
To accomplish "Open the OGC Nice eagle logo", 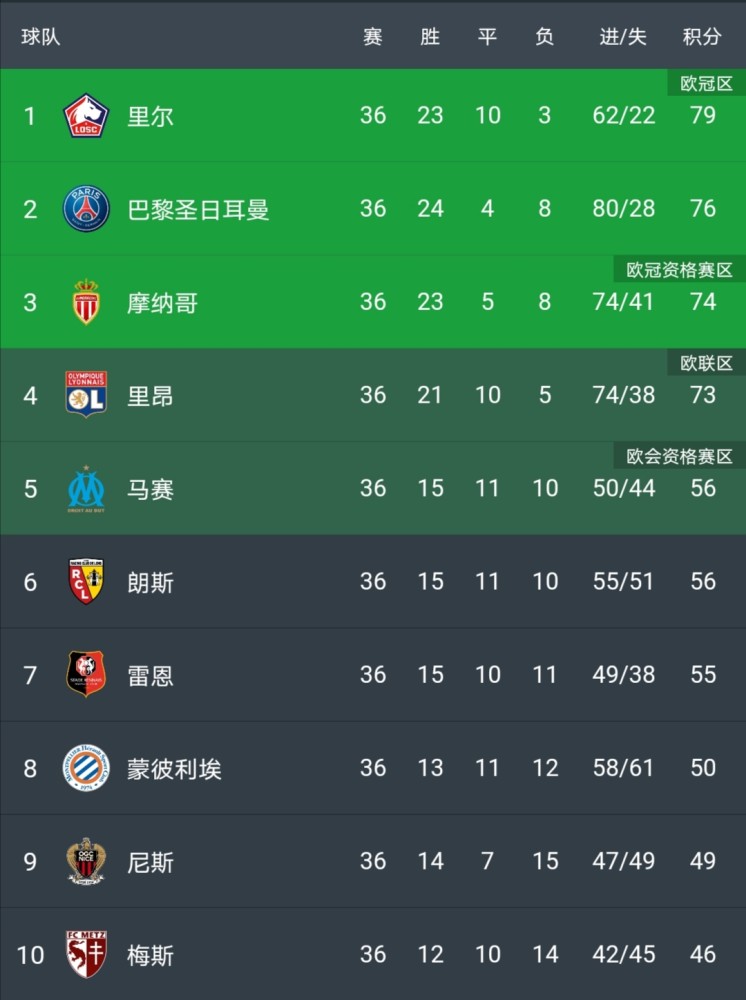I will pos(86,861).
